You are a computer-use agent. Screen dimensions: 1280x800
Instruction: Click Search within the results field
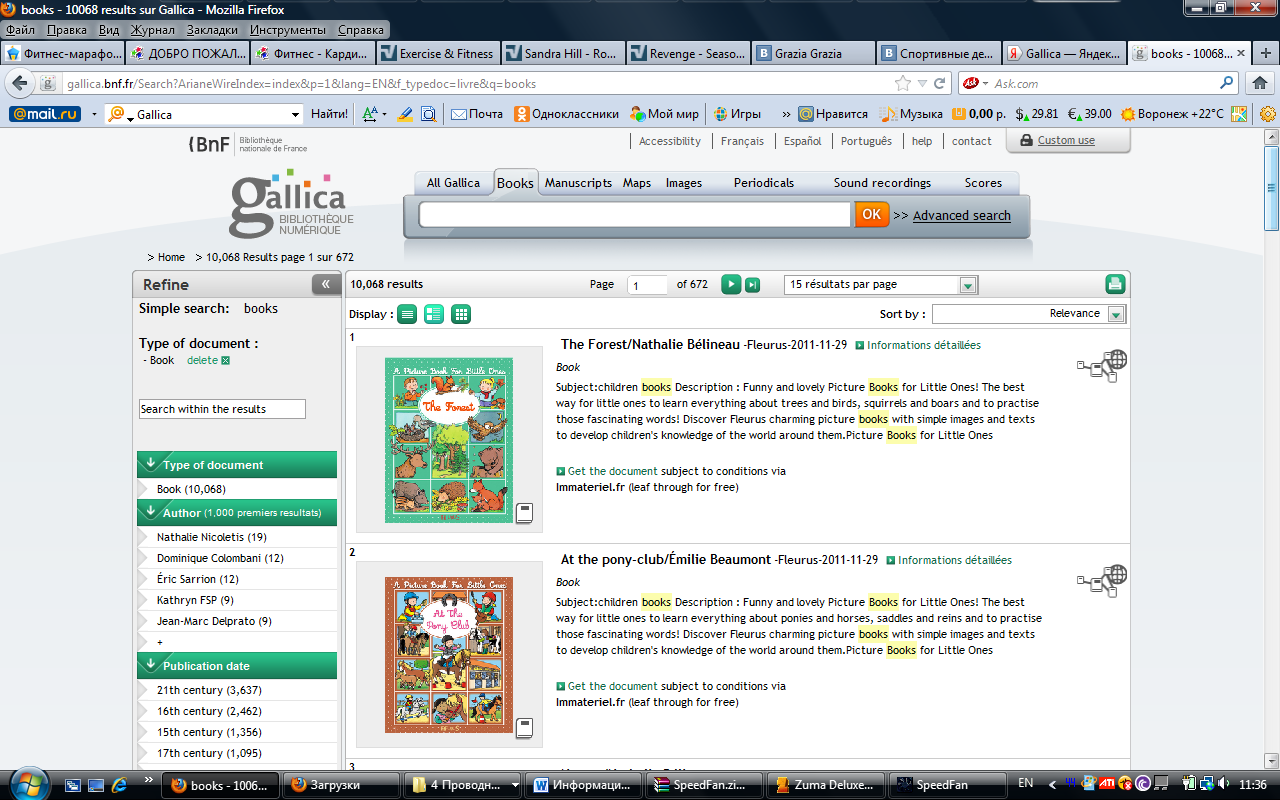(x=222, y=409)
